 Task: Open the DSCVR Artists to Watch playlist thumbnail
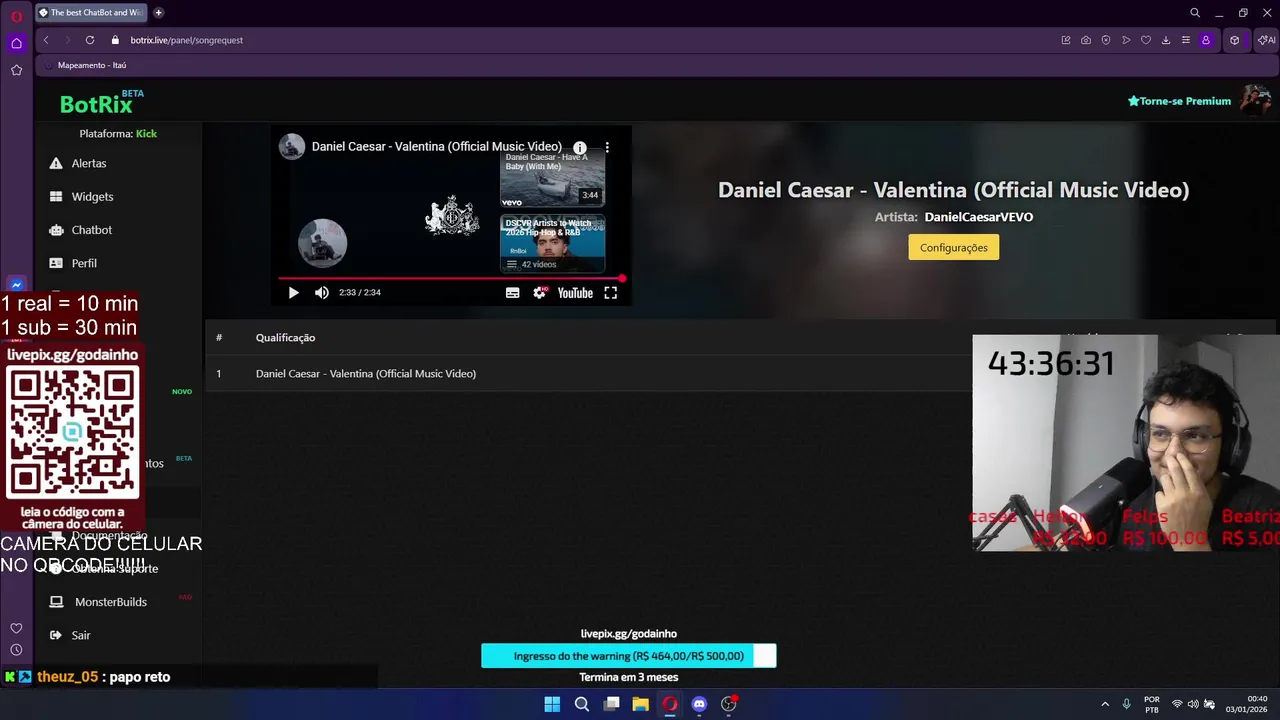(x=552, y=244)
